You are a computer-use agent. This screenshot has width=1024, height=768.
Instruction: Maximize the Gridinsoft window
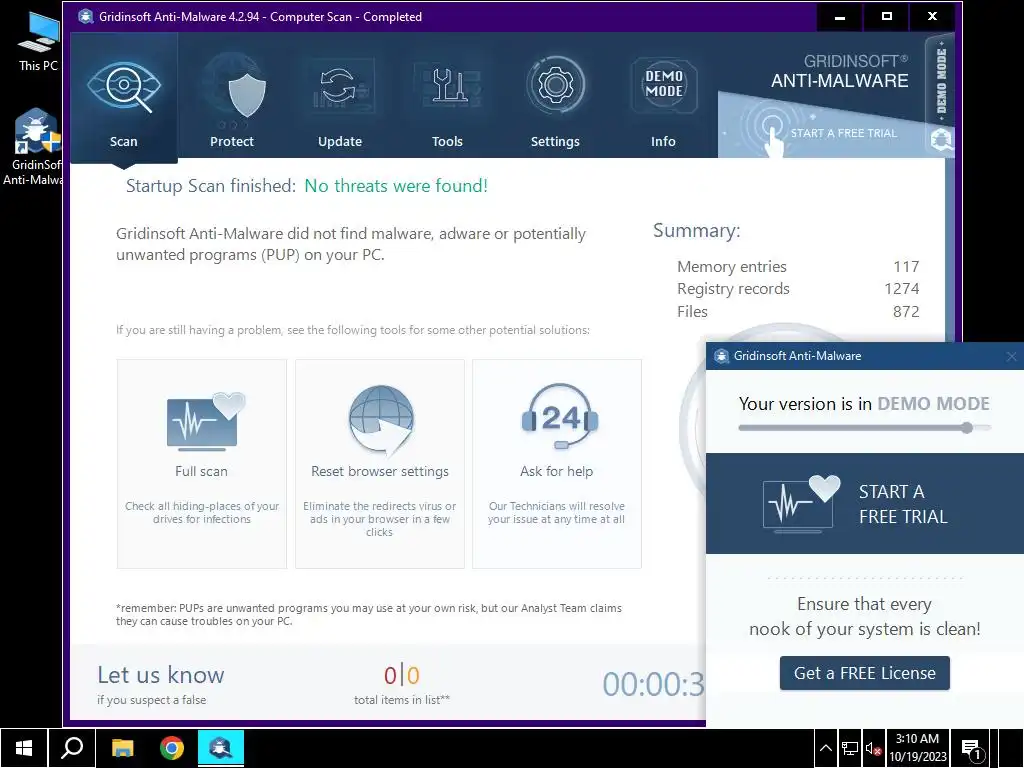(x=887, y=17)
